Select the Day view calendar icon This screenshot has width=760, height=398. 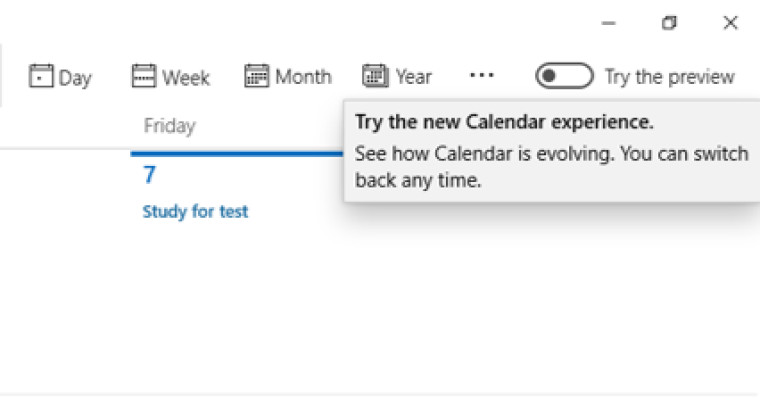(41, 76)
